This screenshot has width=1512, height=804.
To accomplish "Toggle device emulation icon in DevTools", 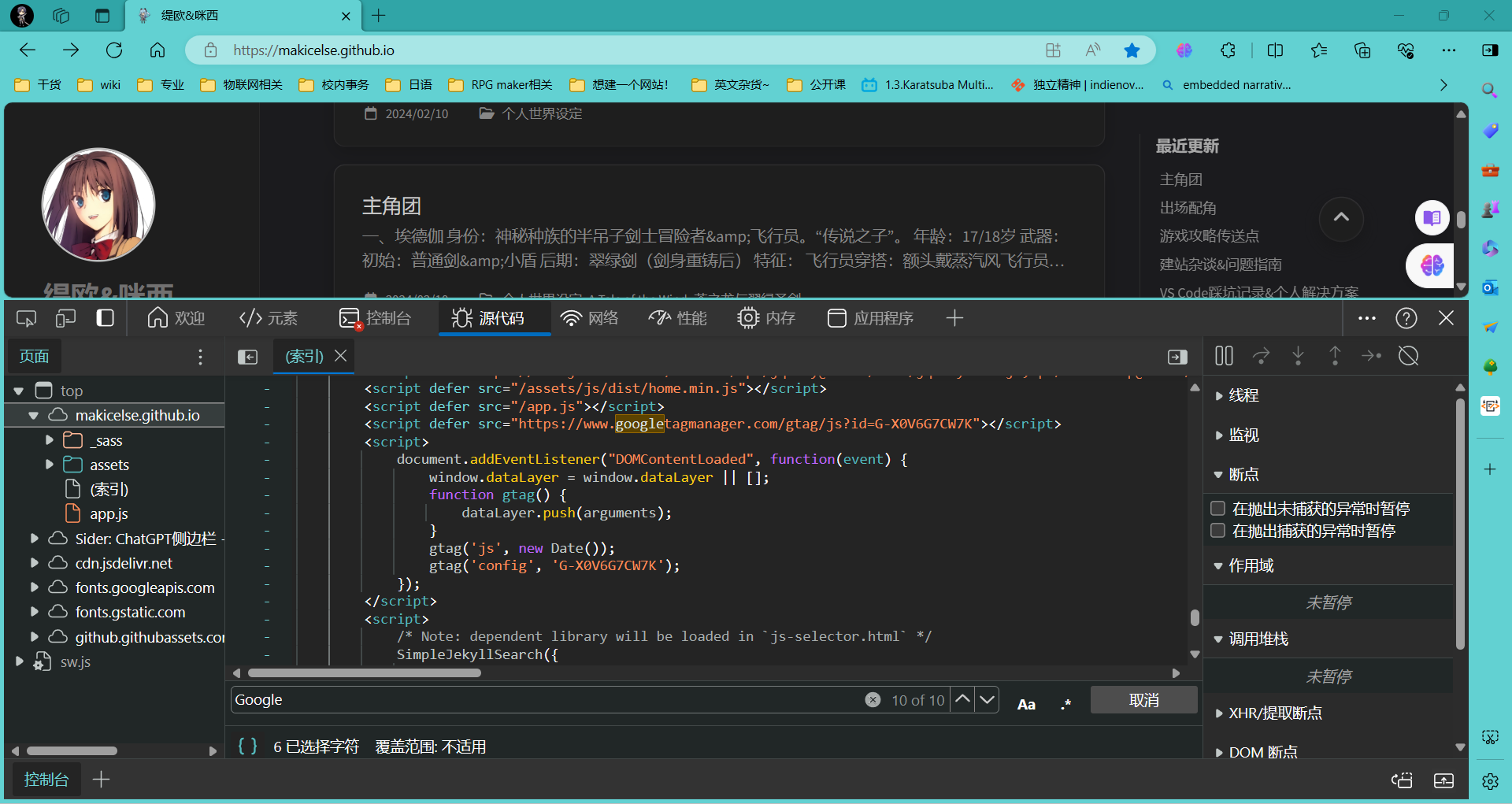I will pyautogui.click(x=65, y=318).
